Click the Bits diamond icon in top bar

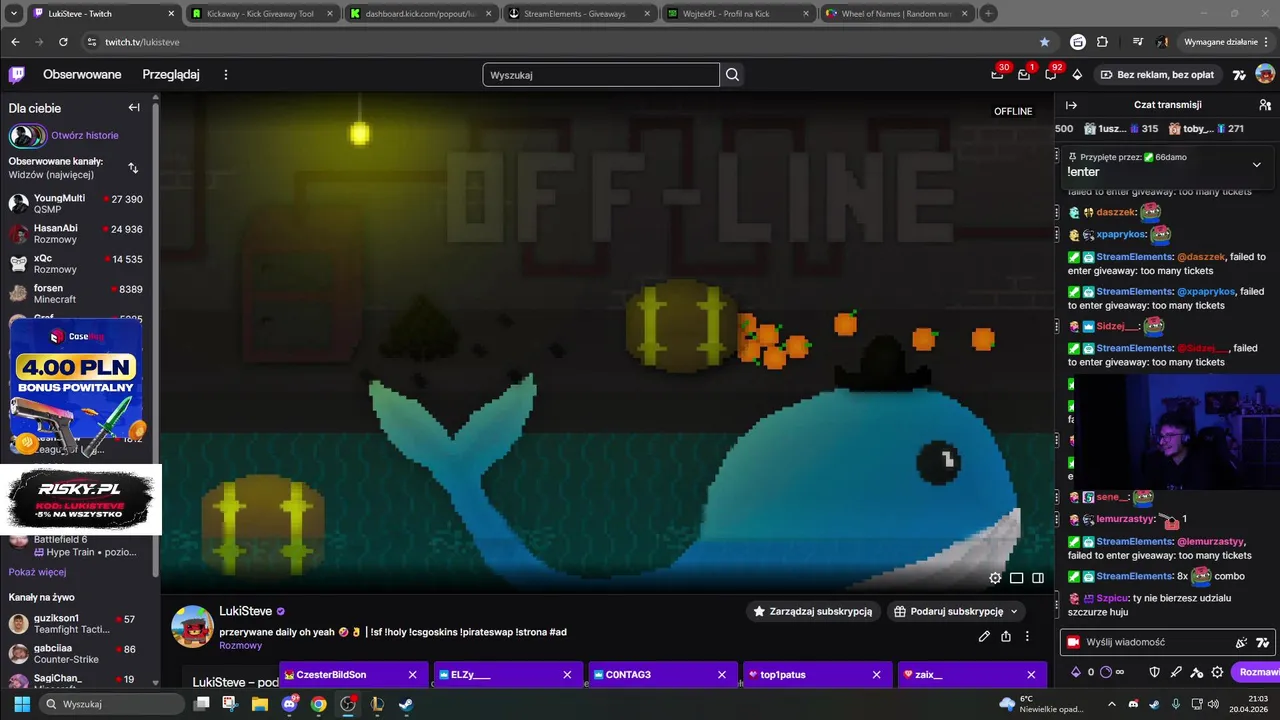coord(1077,75)
